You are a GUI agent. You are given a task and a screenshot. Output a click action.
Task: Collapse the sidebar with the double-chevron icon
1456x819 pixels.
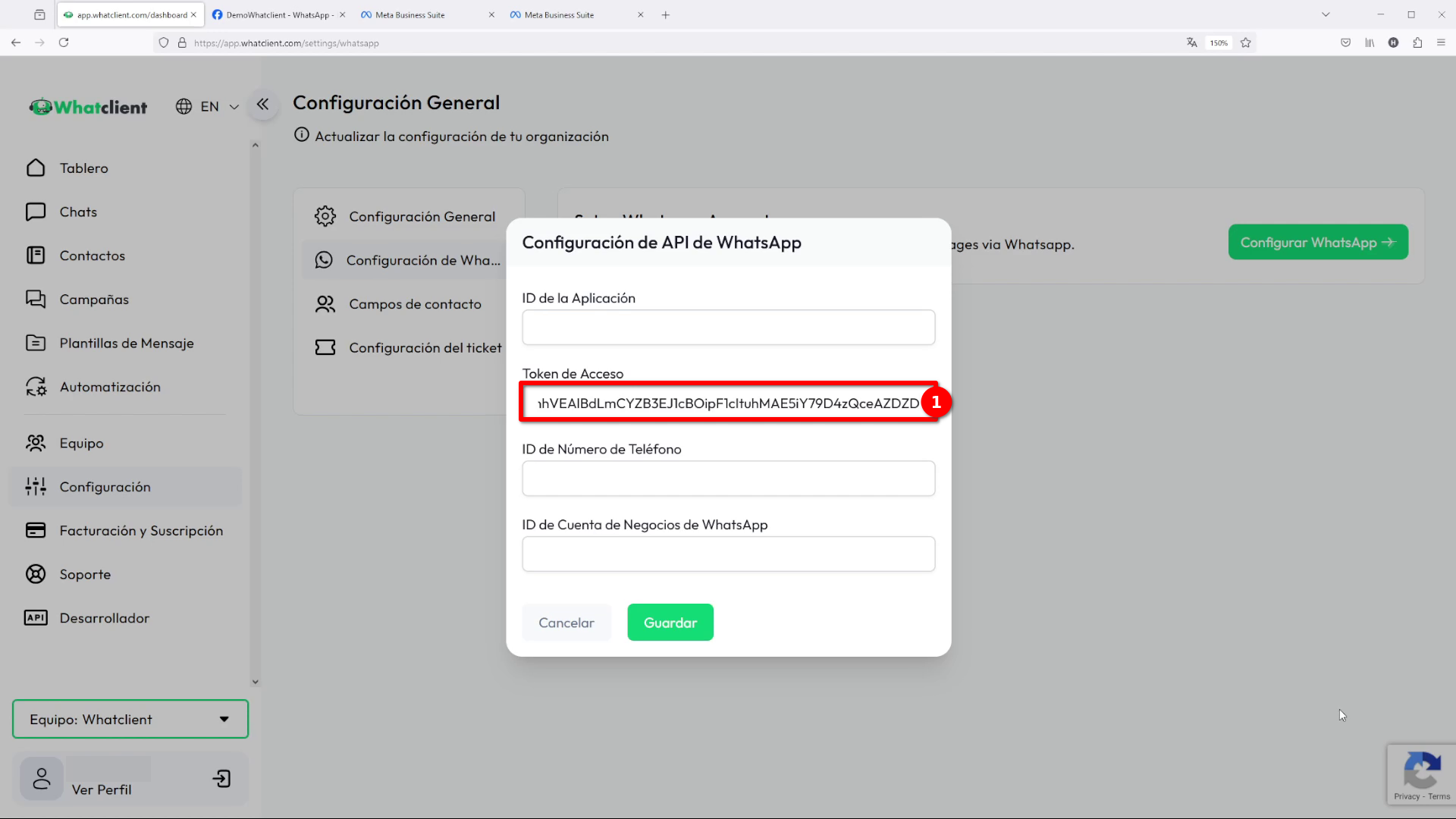(262, 105)
